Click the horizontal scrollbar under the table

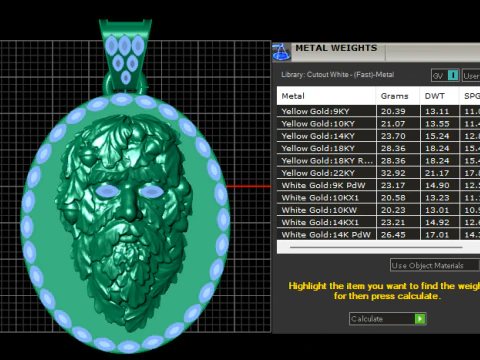point(376,247)
